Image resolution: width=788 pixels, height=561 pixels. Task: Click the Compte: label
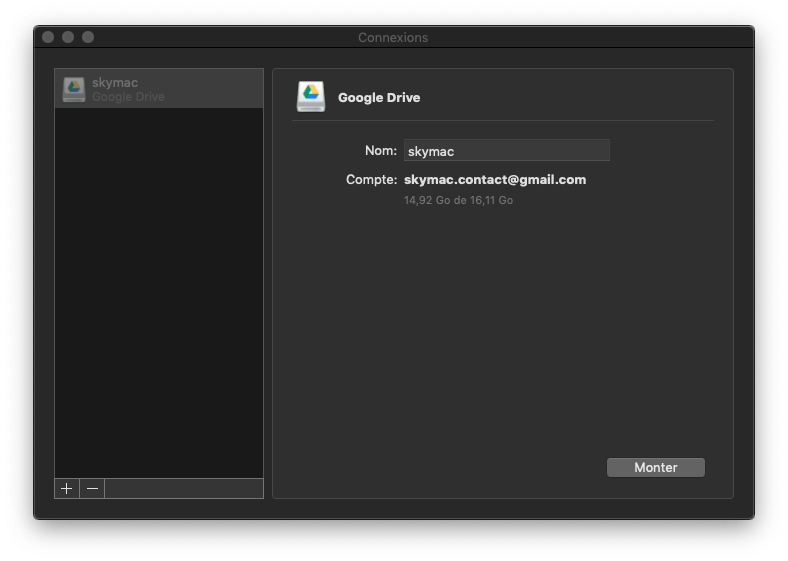(371, 179)
